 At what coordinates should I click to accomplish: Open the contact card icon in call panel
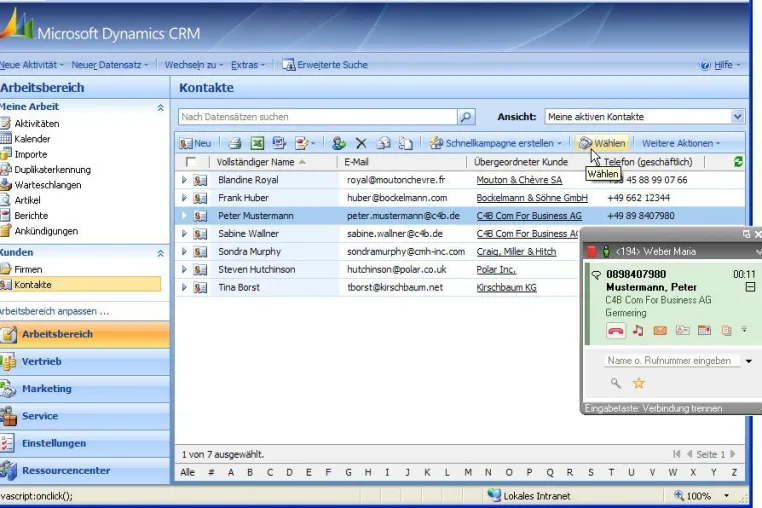pyautogui.click(x=682, y=331)
